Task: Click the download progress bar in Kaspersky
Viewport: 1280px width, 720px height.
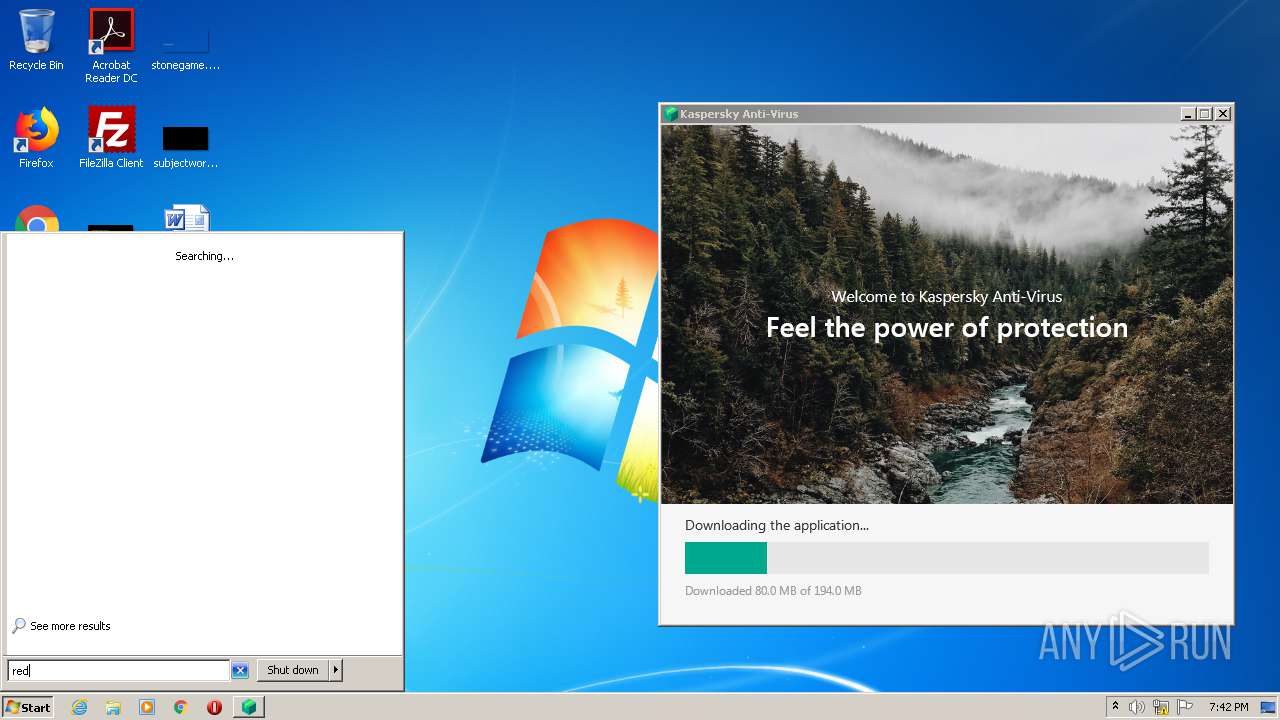Action: [x=947, y=558]
